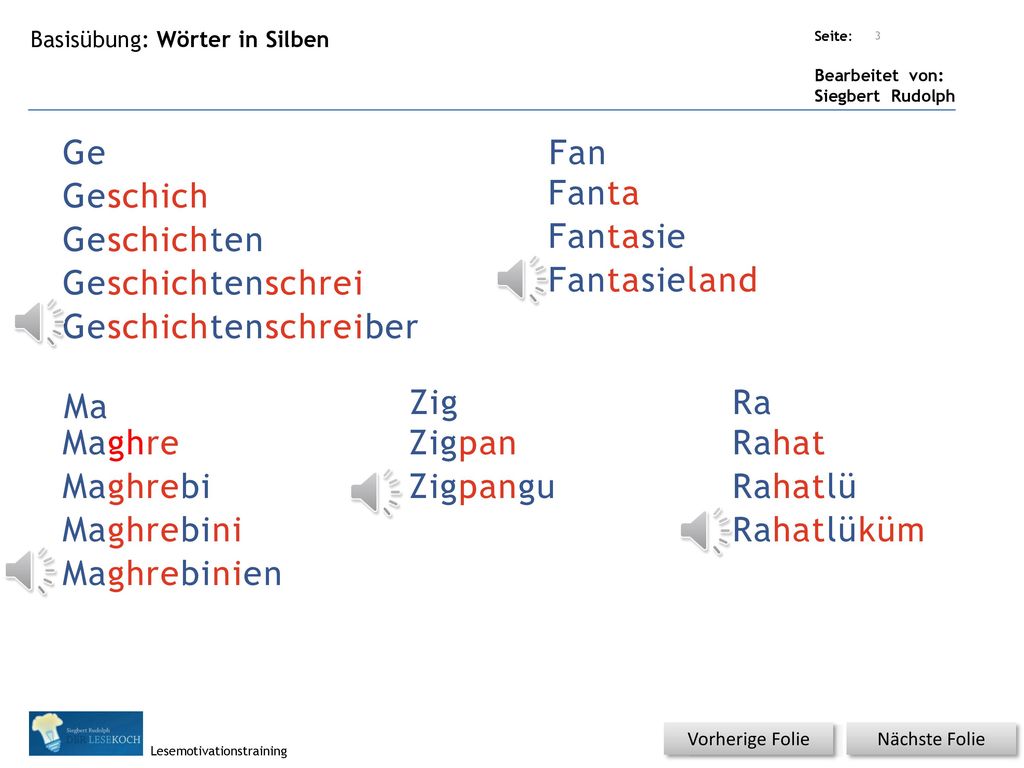Play audio for Zigpangu

click(x=375, y=492)
